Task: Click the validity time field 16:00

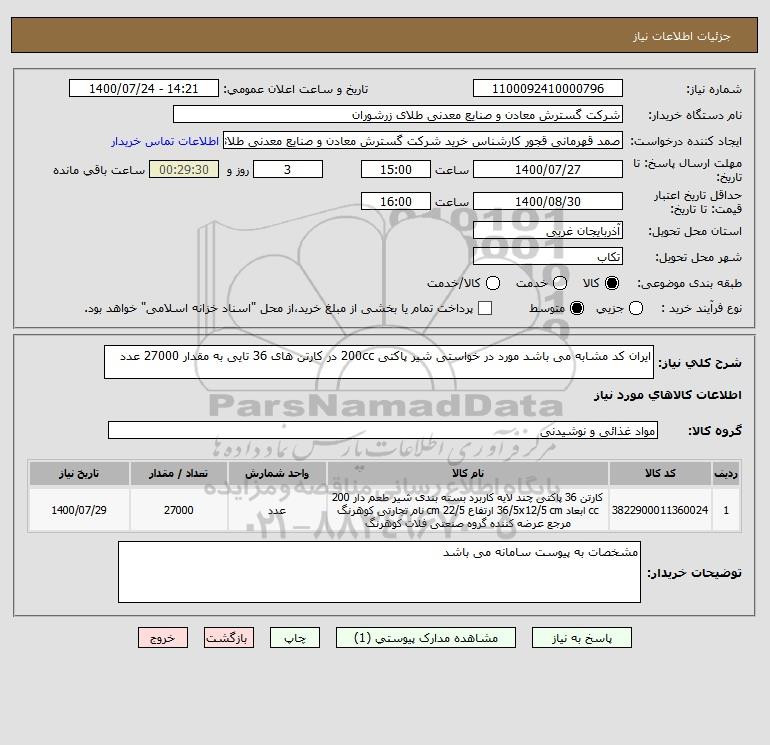Action: click(396, 201)
